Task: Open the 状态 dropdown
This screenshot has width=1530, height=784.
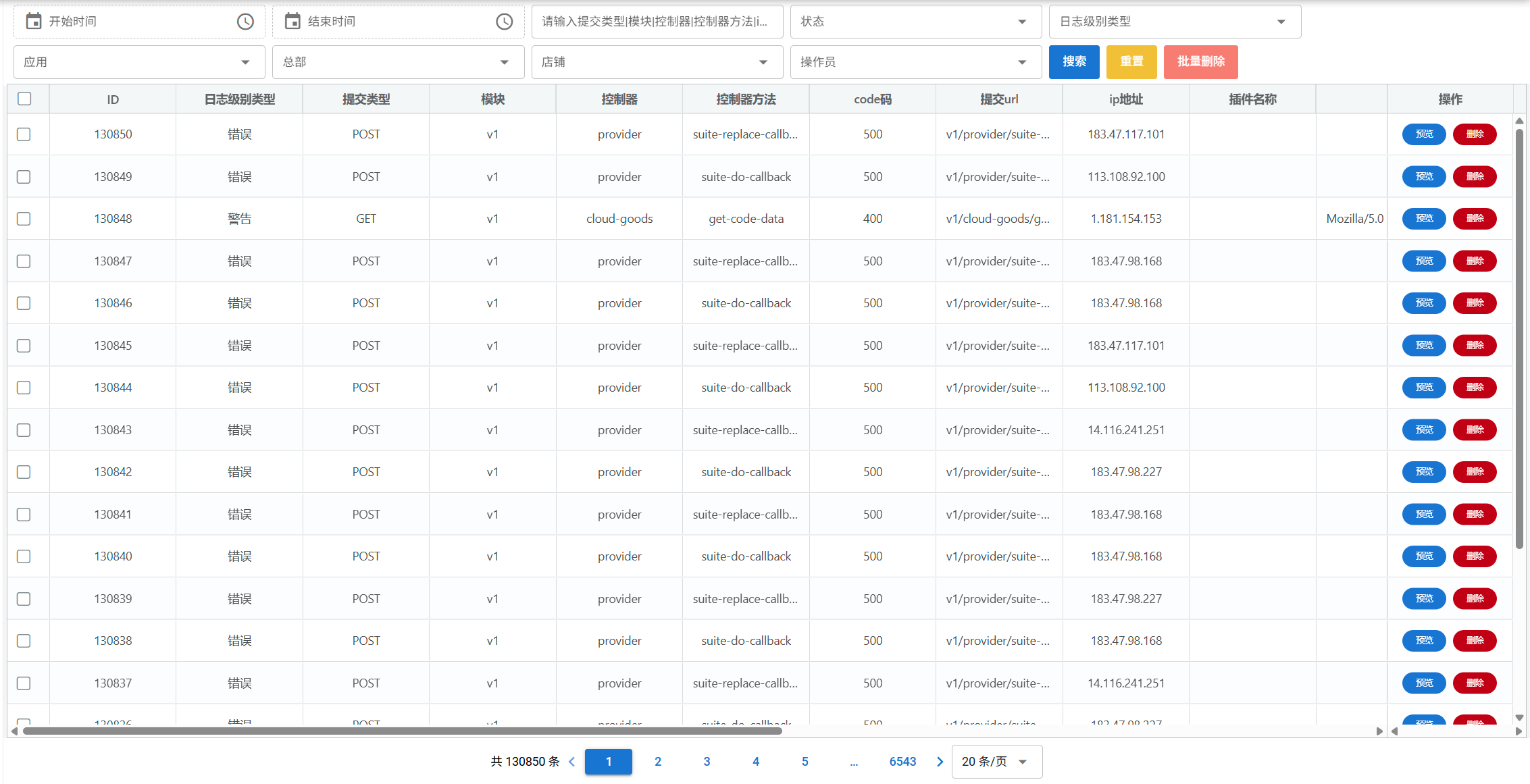Action: [915, 22]
